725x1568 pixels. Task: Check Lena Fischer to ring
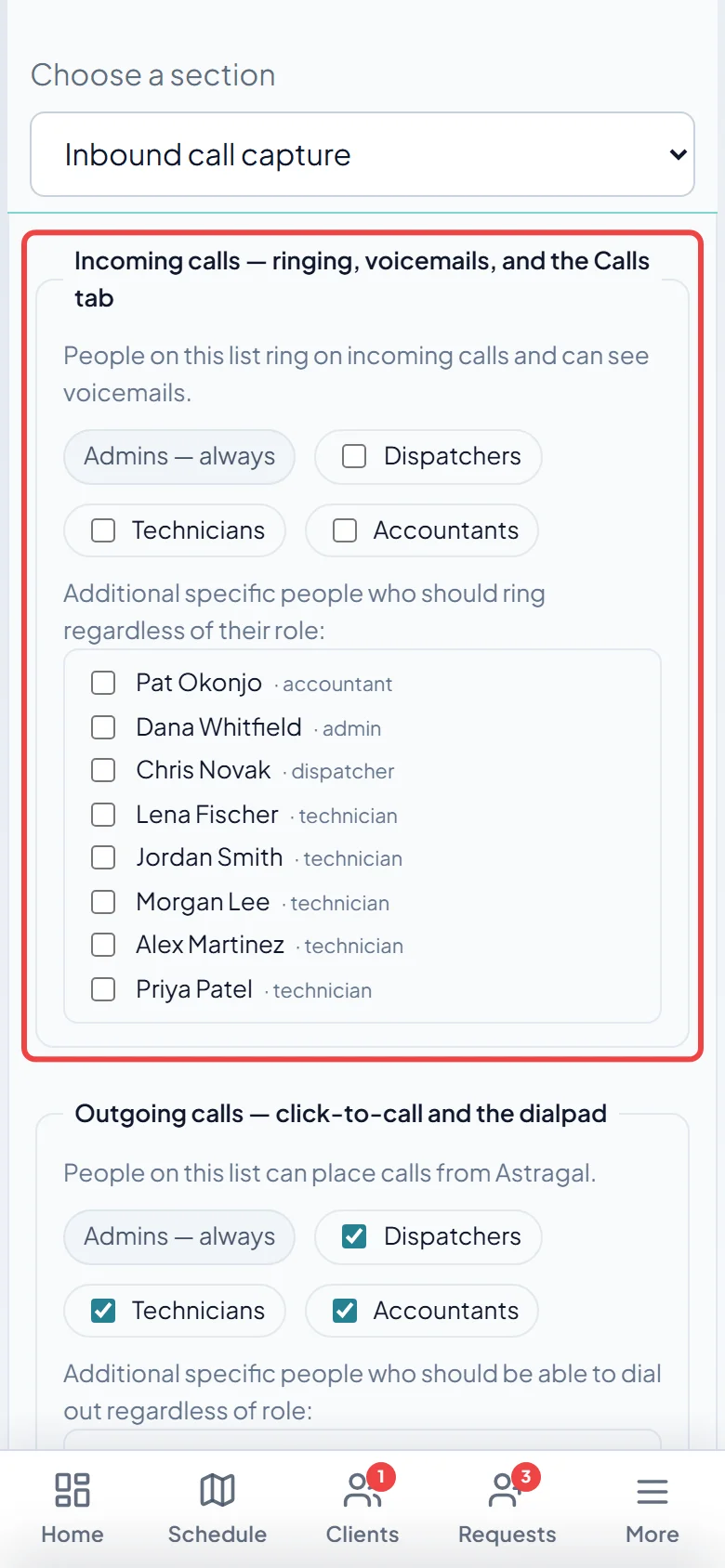click(x=103, y=815)
